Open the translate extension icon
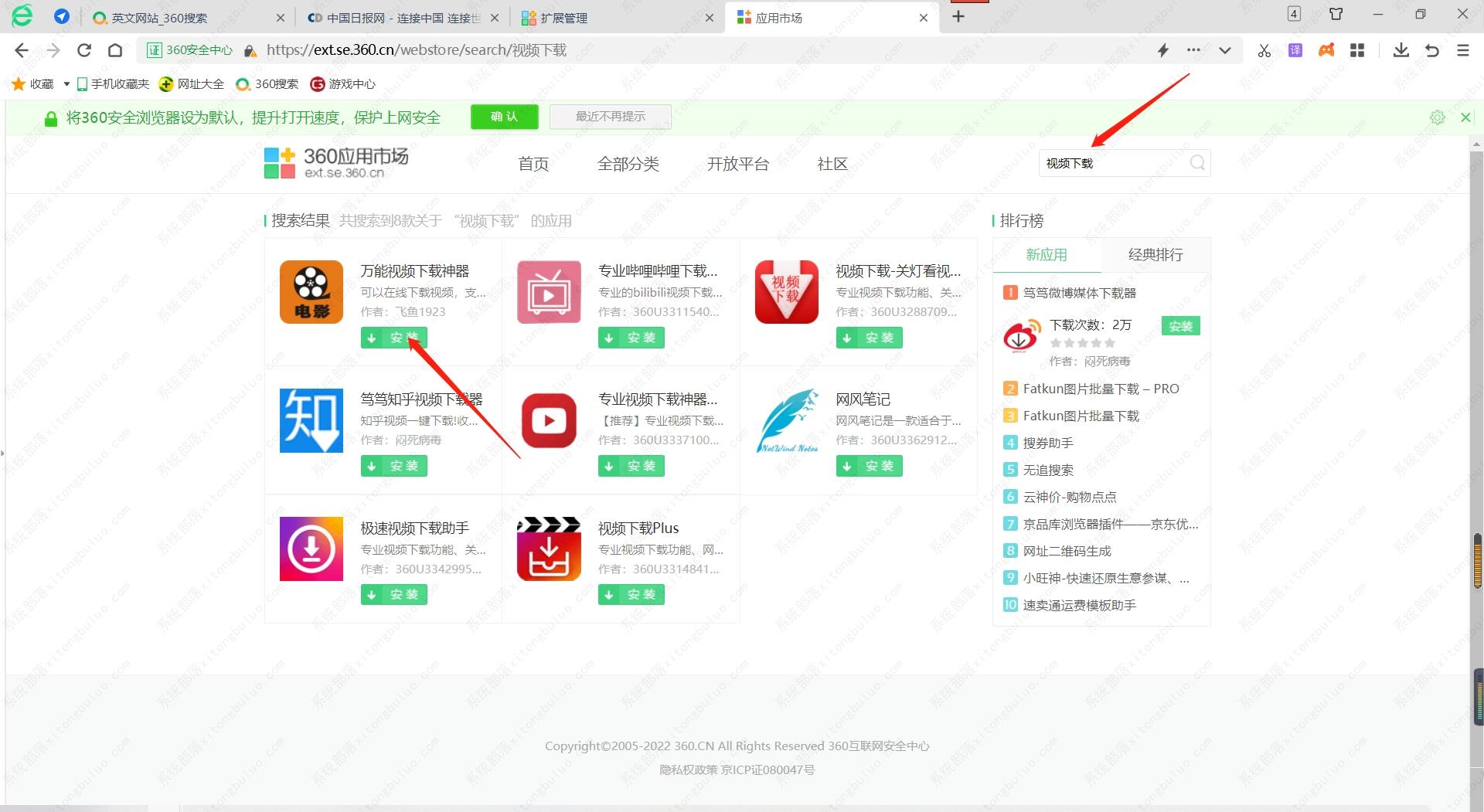The image size is (1484, 812). coord(1295,51)
